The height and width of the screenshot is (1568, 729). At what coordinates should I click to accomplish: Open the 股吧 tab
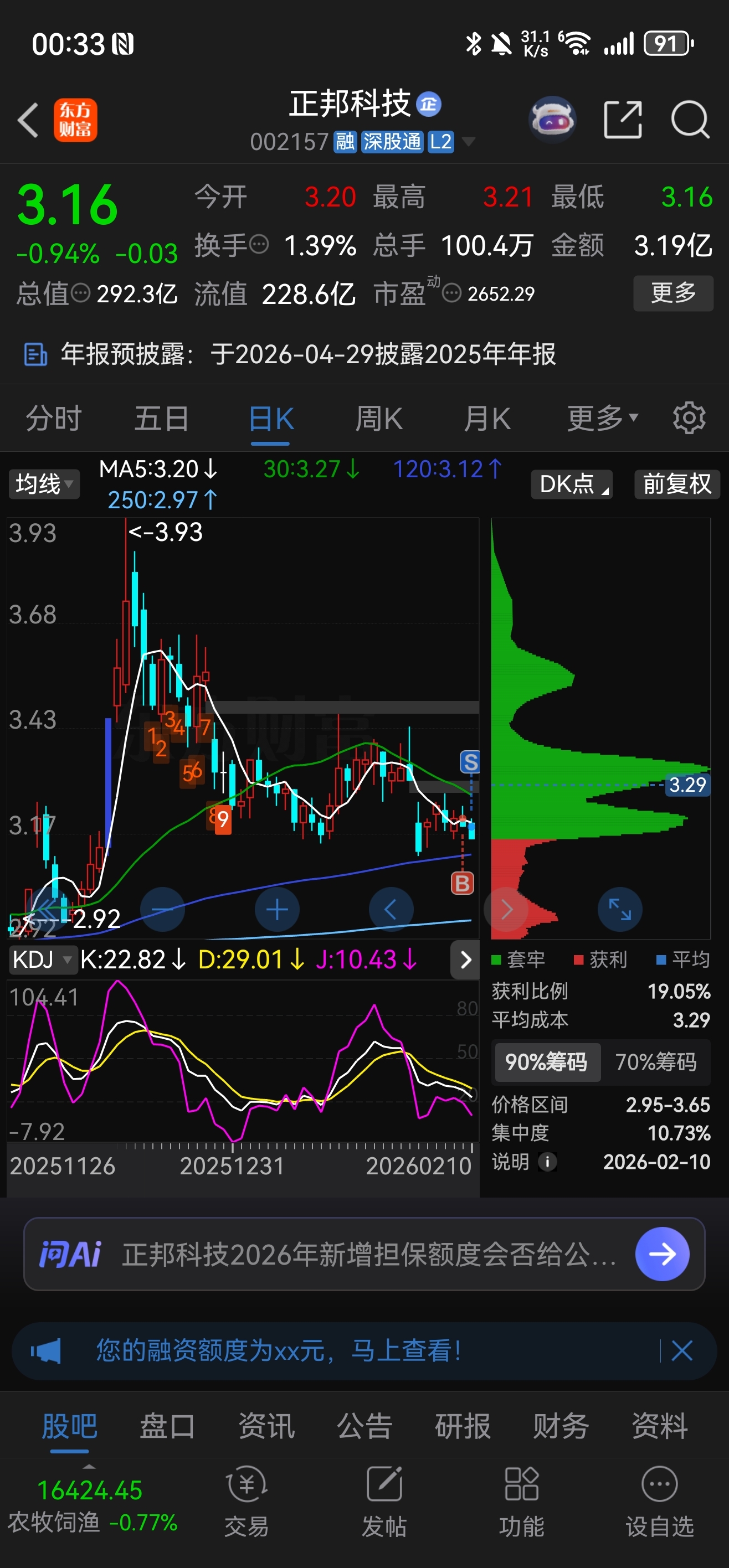(69, 1426)
